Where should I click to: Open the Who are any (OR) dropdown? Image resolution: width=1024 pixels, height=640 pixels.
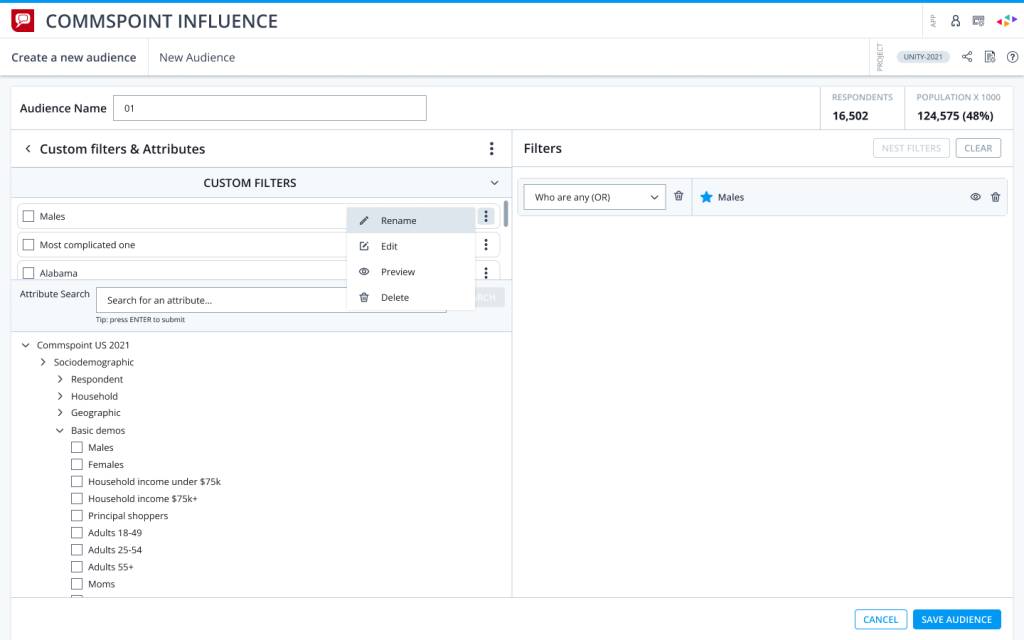coord(594,197)
